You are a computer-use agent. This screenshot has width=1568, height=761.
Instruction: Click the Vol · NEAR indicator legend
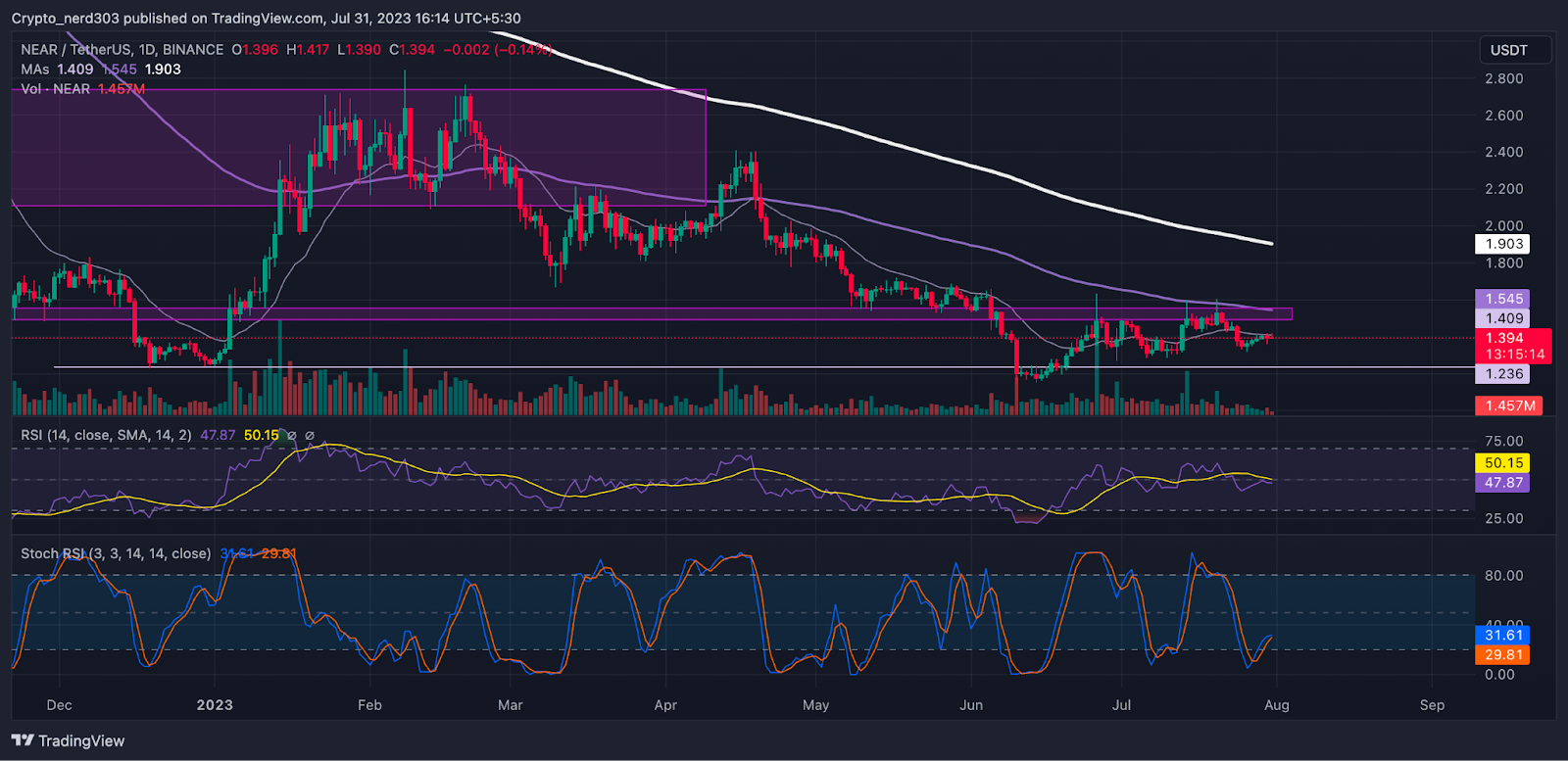coord(56,88)
